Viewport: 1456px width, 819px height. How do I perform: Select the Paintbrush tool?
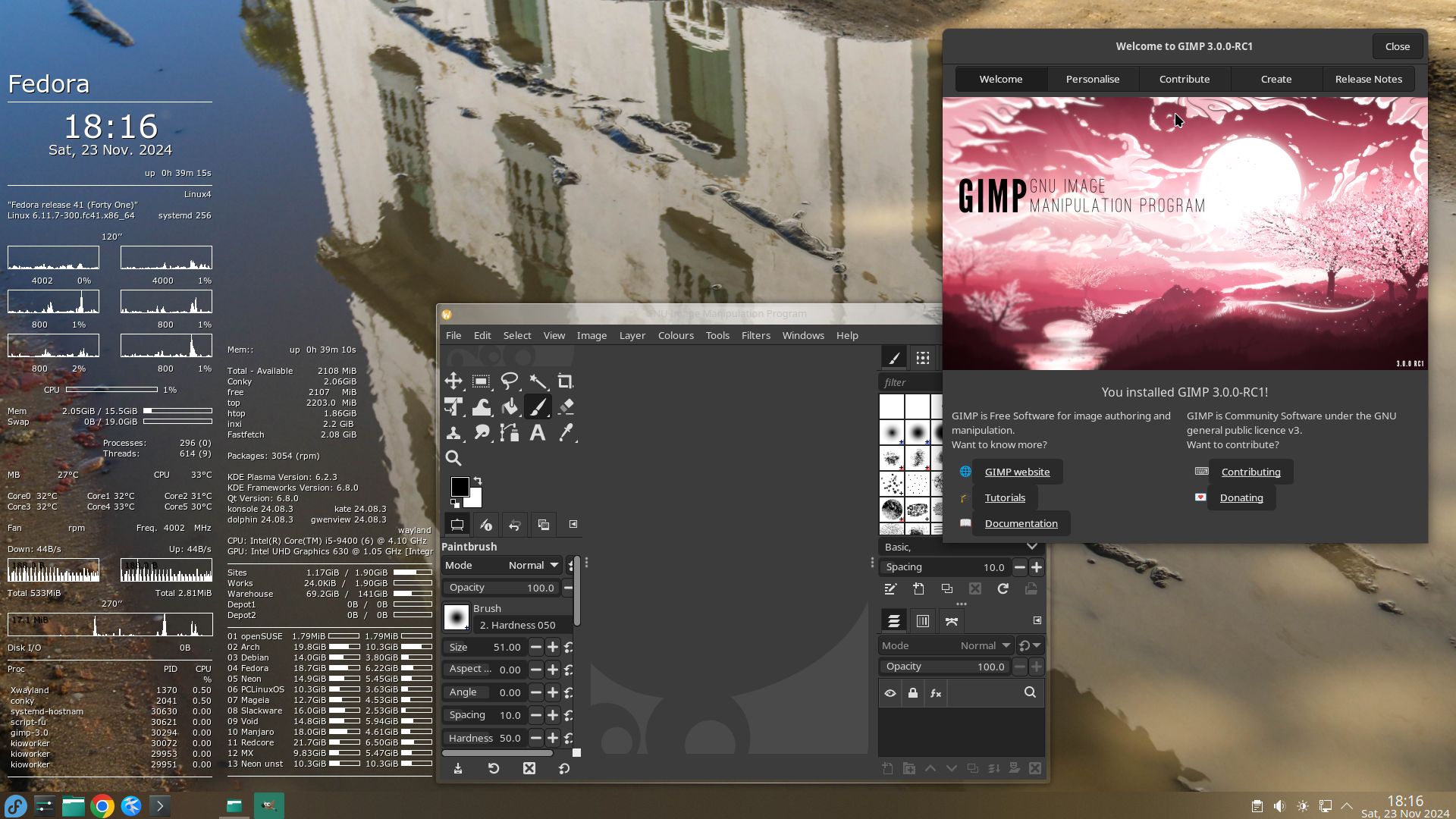[x=538, y=407]
